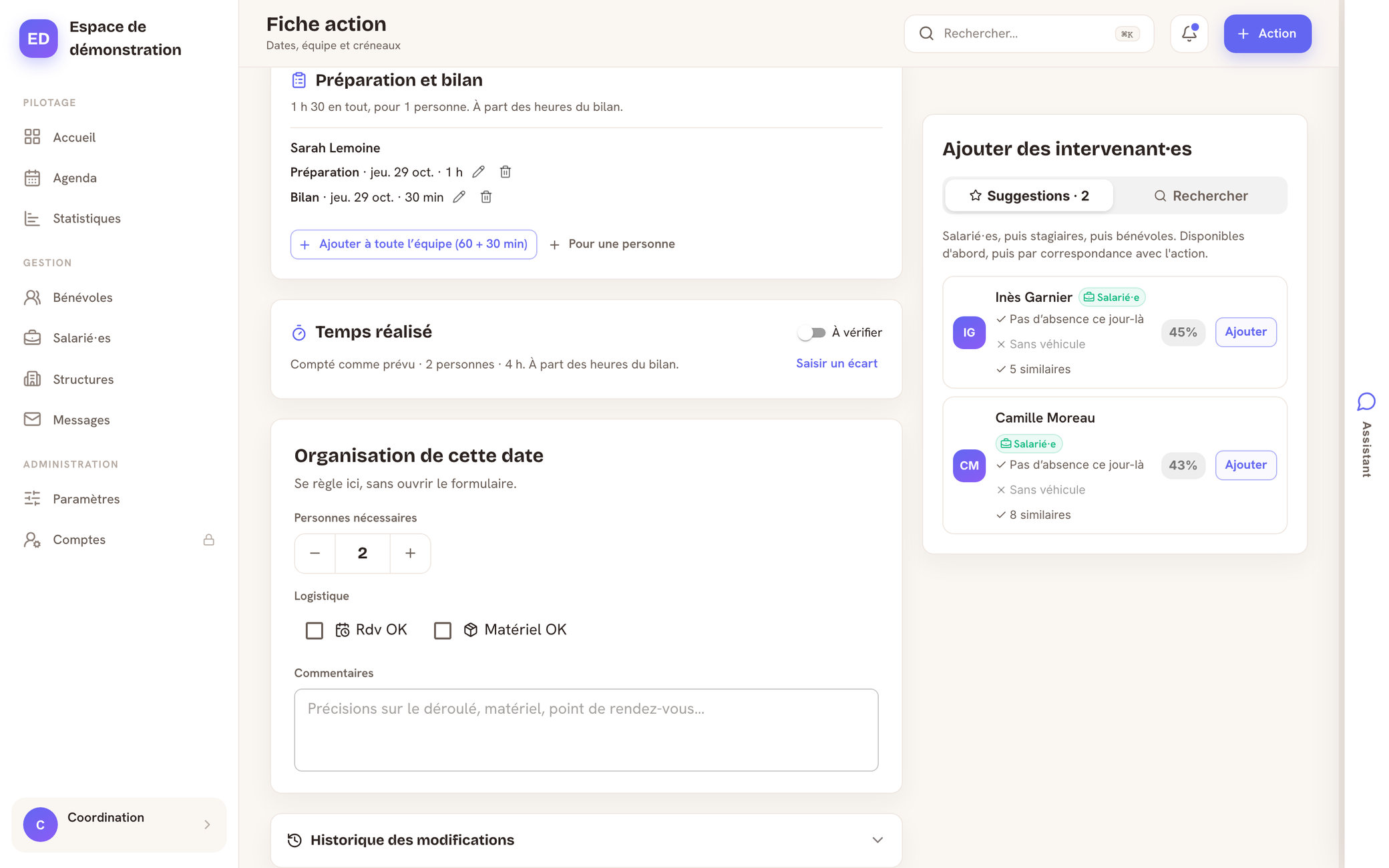Focus the Rechercher search field

click(x=1028, y=33)
